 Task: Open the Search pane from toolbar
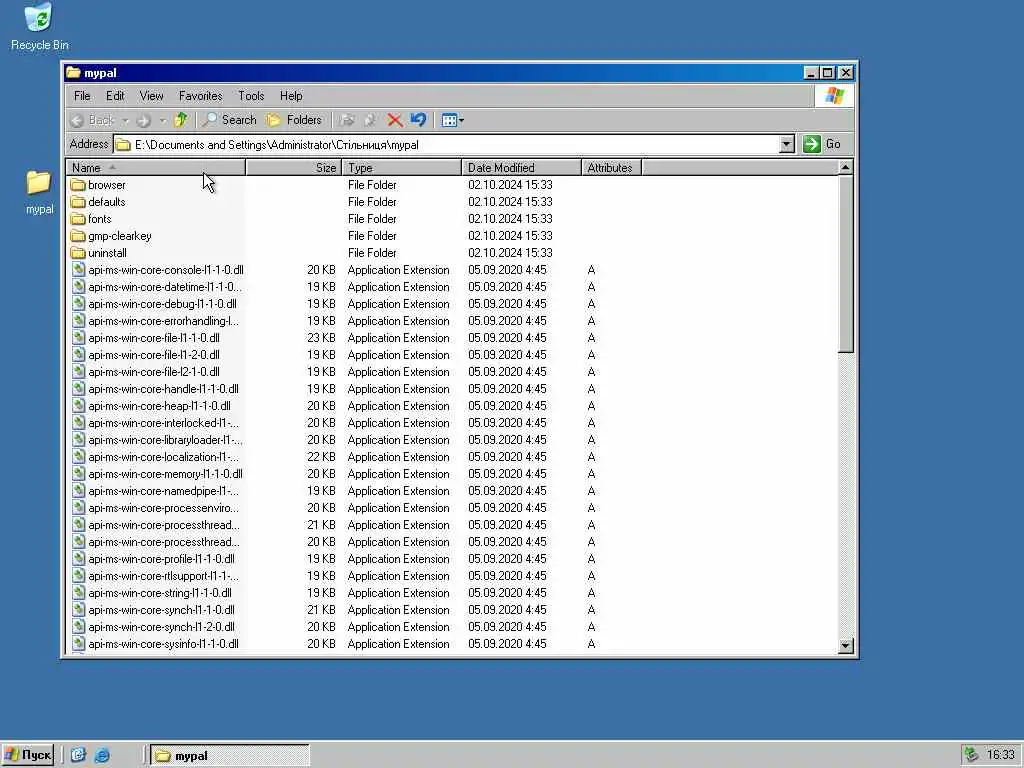(229, 120)
